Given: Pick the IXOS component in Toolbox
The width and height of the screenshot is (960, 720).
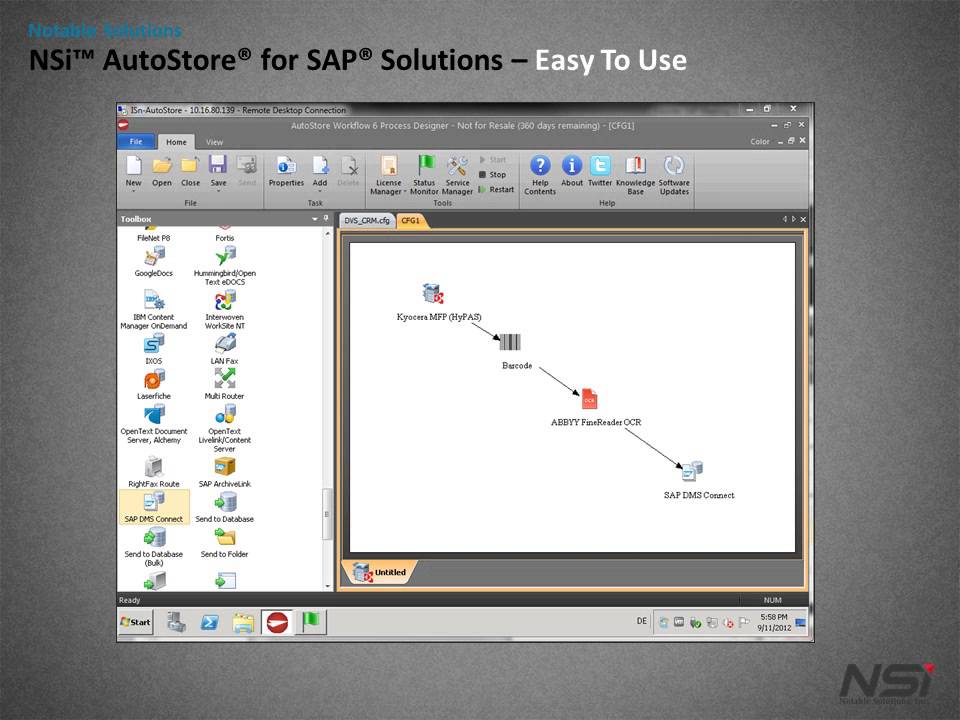Looking at the screenshot, I should pyautogui.click(x=154, y=349).
